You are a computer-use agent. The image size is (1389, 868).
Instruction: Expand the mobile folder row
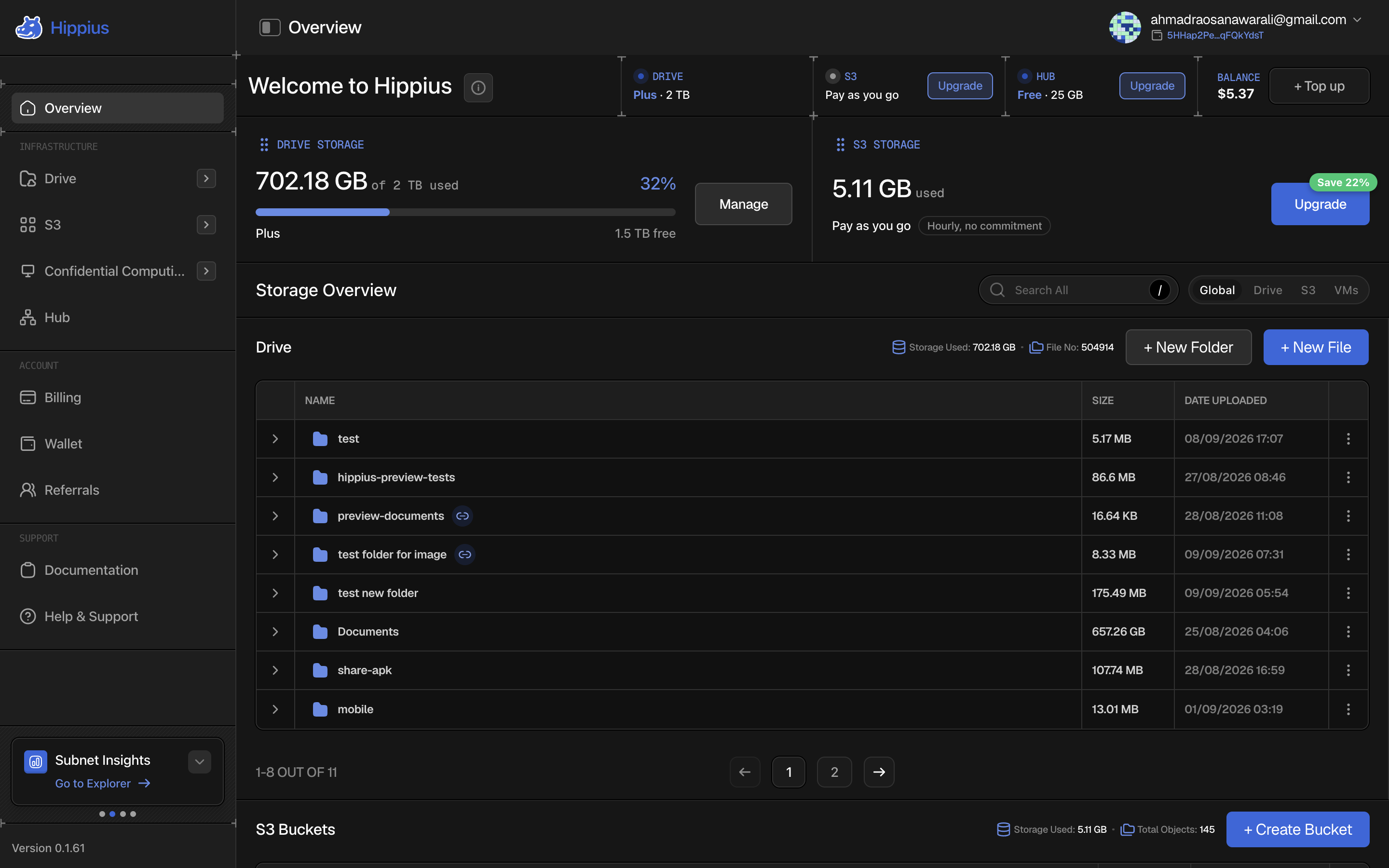(275, 709)
